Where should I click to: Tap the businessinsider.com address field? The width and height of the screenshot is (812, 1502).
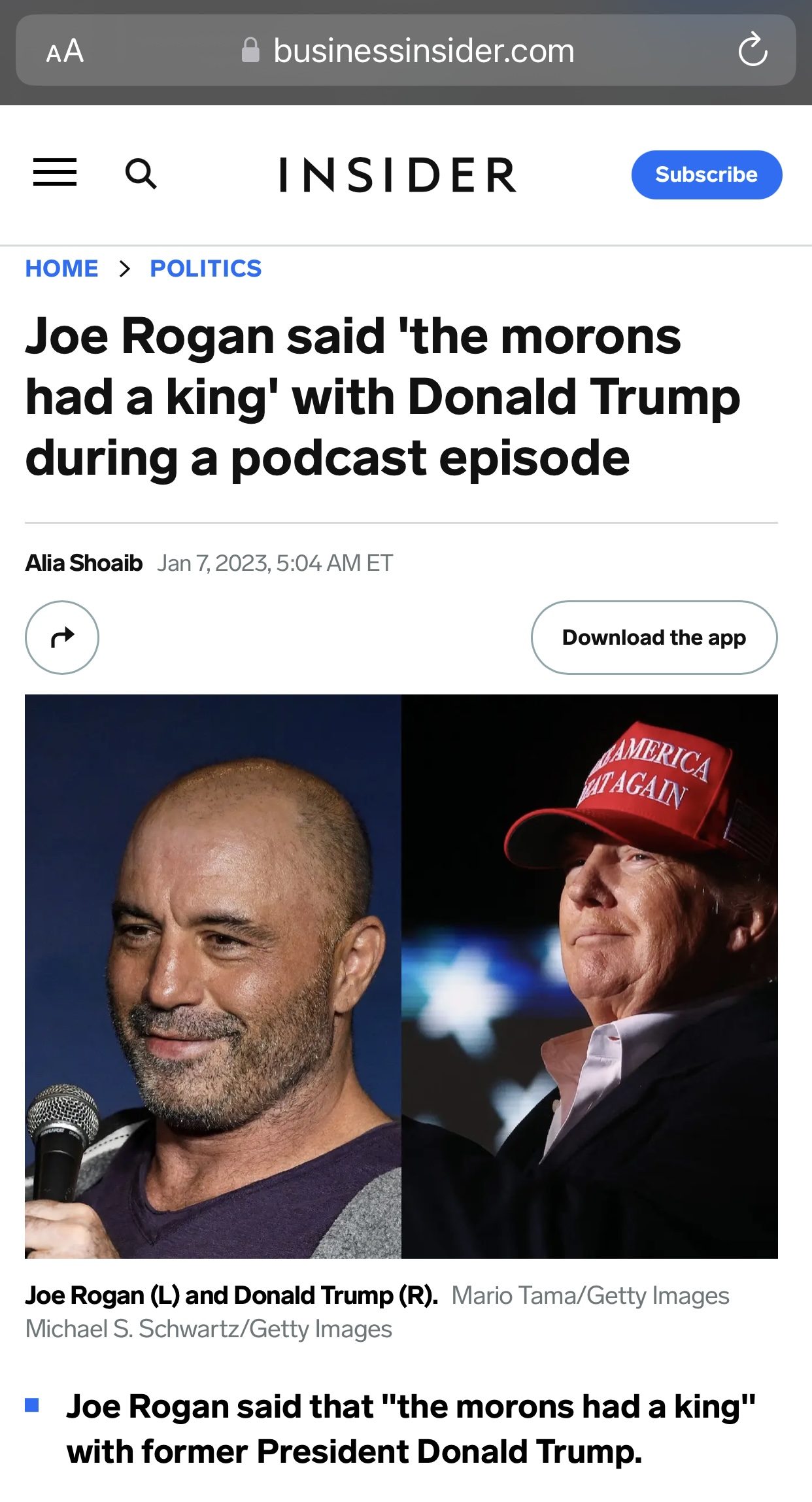[406, 50]
